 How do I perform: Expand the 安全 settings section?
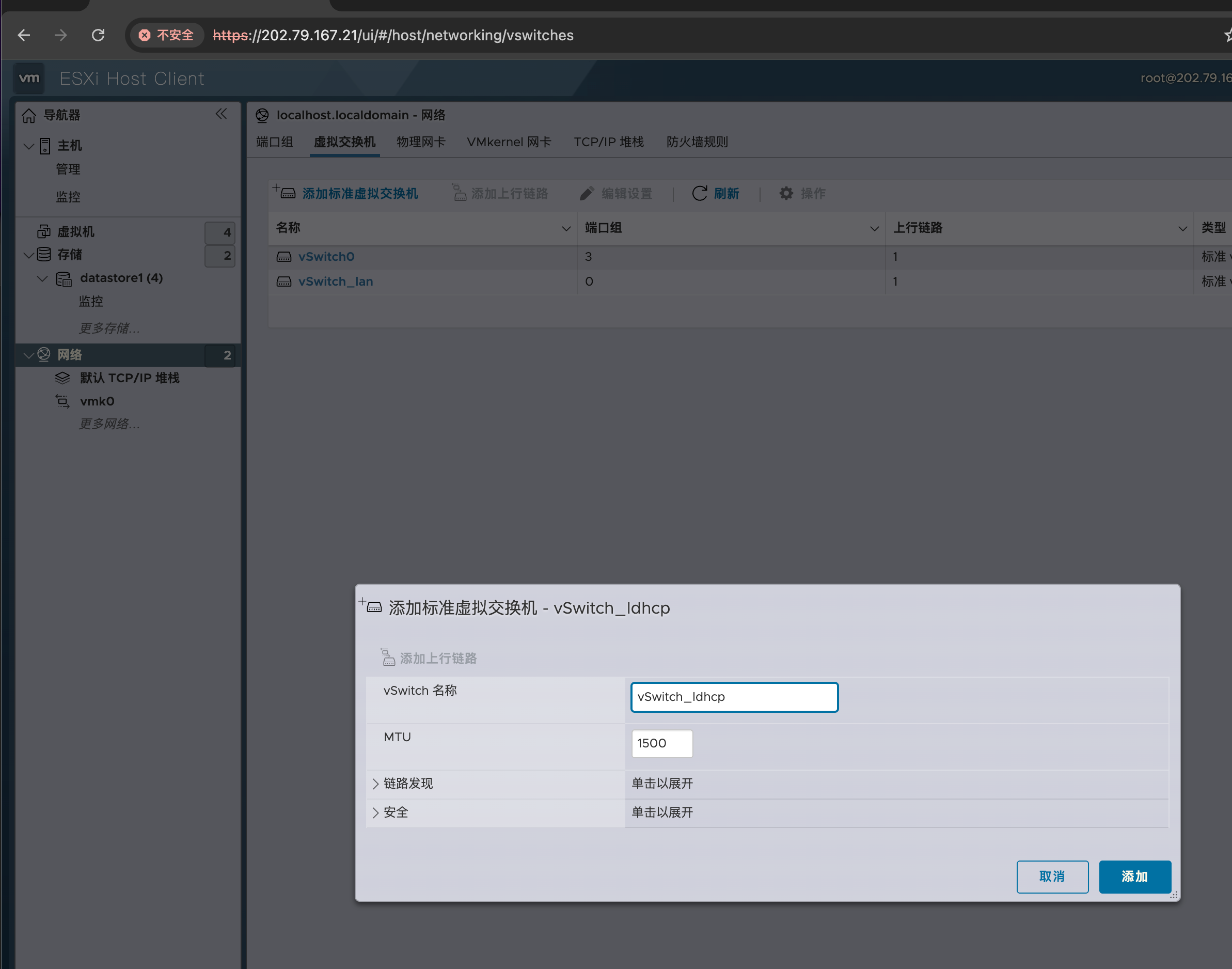pos(375,812)
